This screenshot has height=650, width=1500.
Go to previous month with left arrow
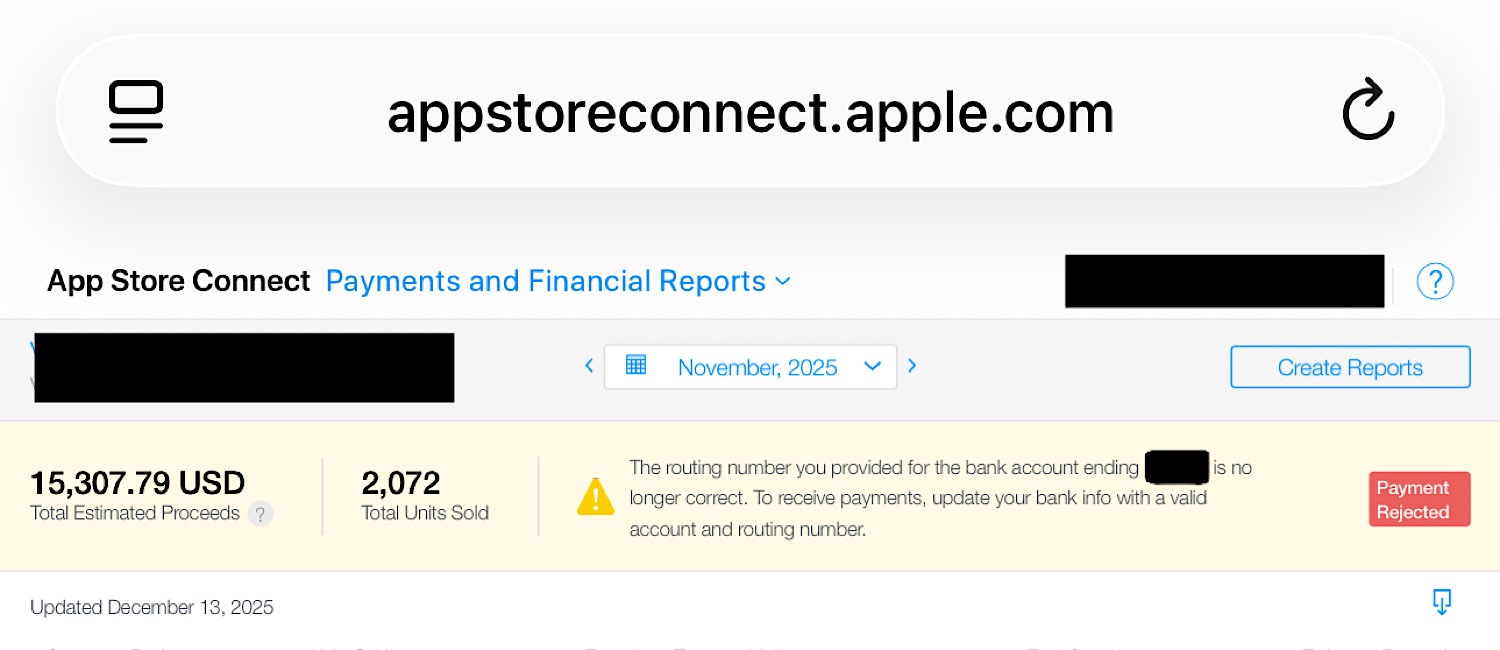(589, 366)
